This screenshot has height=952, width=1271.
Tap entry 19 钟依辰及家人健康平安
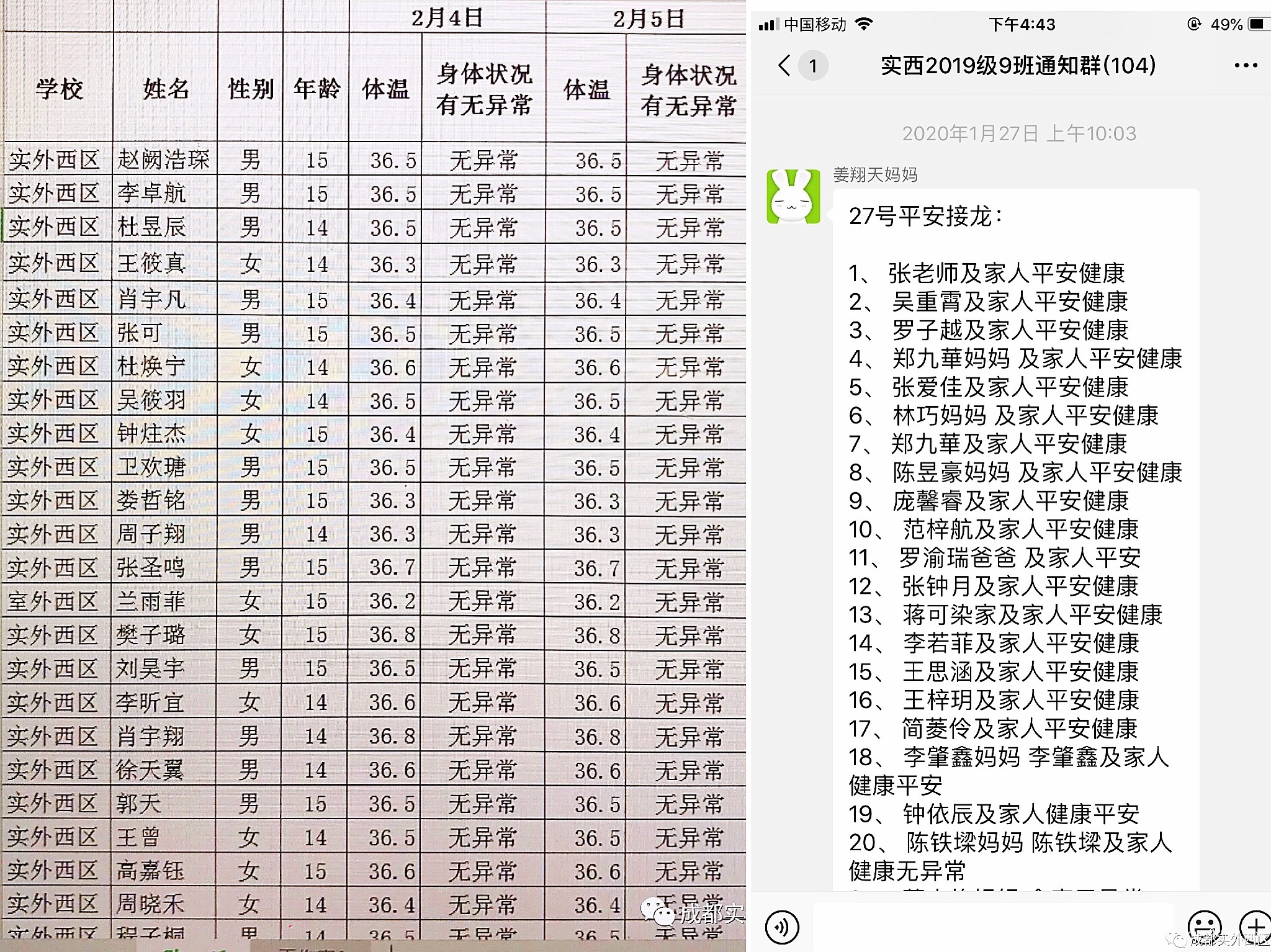(994, 814)
